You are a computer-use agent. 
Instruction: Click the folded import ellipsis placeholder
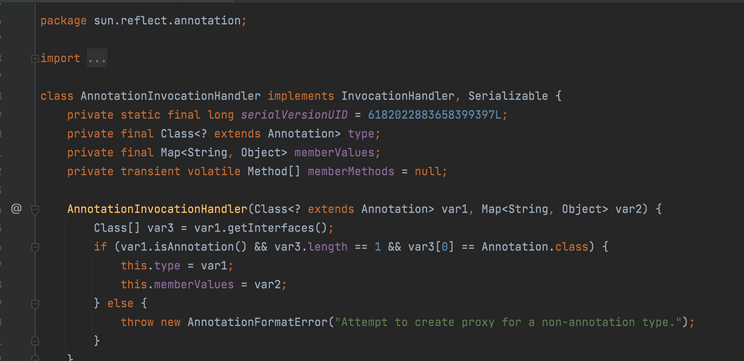[x=97, y=58]
